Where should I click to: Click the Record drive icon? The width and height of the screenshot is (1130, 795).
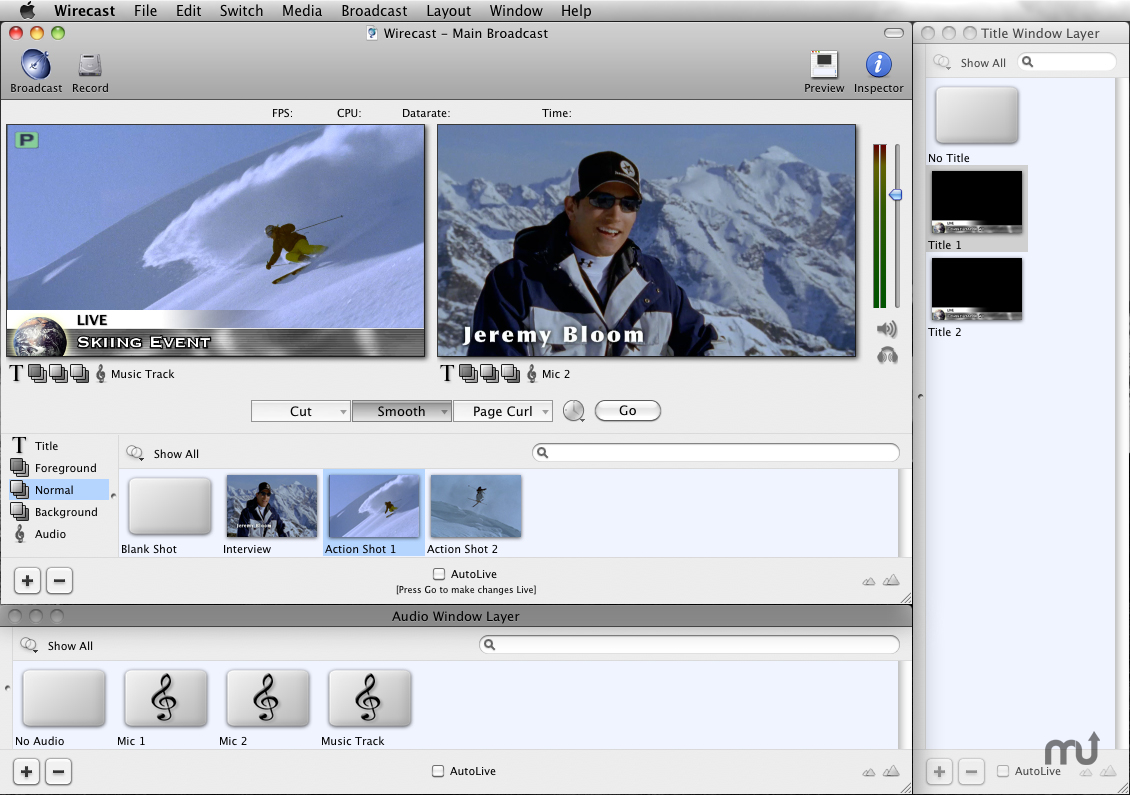pyautogui.click(x=90, y=65)
